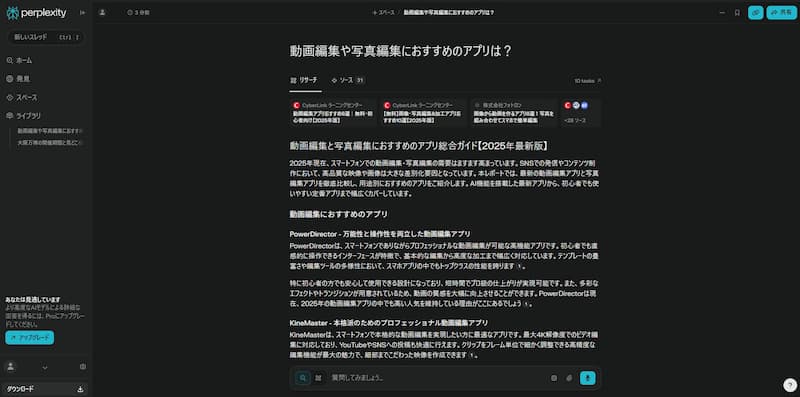Go to ホーム in the sidebar
800x397 pixels.
coord(19,60)
